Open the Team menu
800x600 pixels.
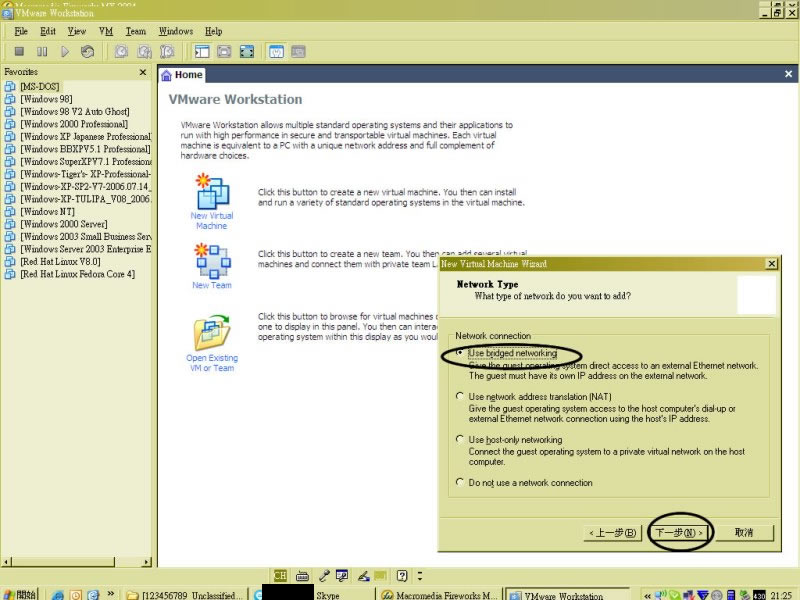click(136, 31)
